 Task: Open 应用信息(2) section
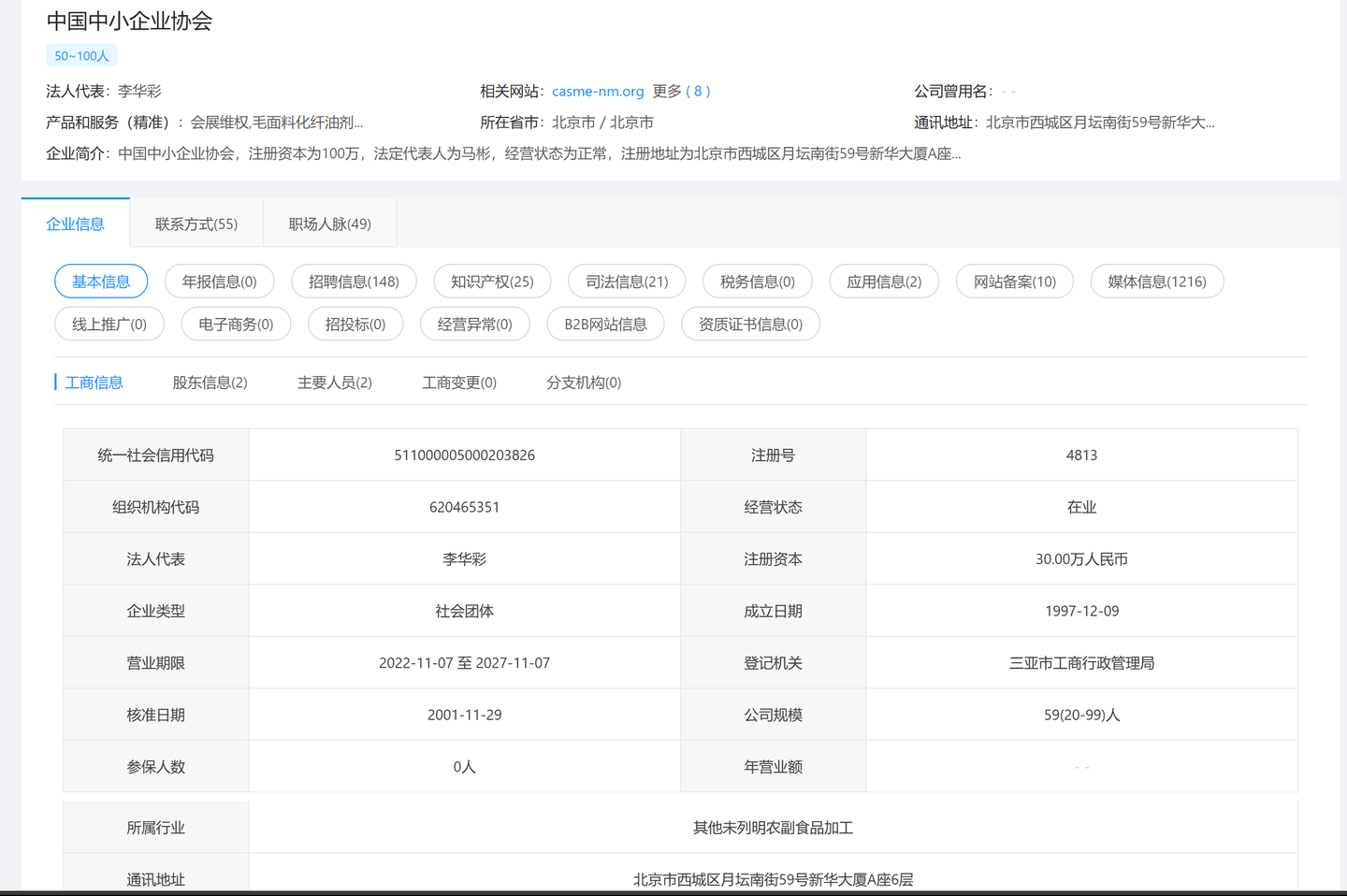pos(885,282)
